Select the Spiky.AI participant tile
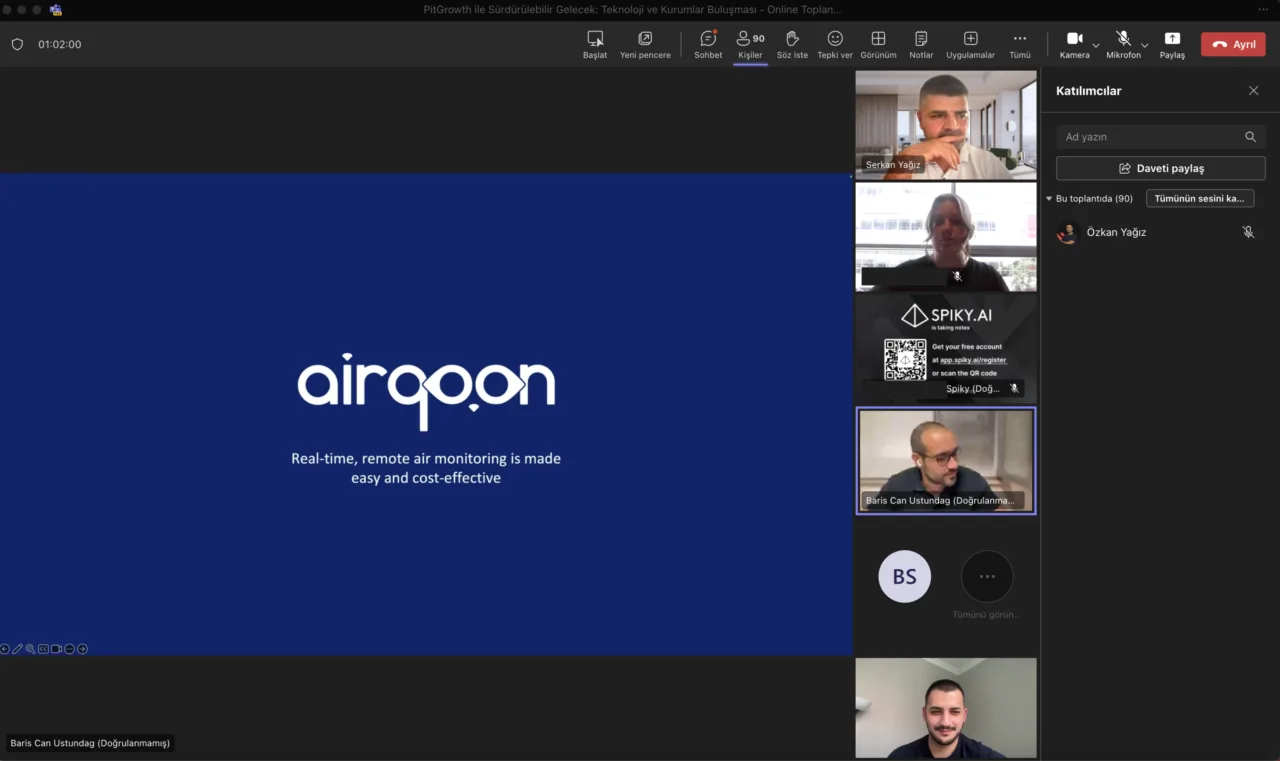 click(946, 348)
